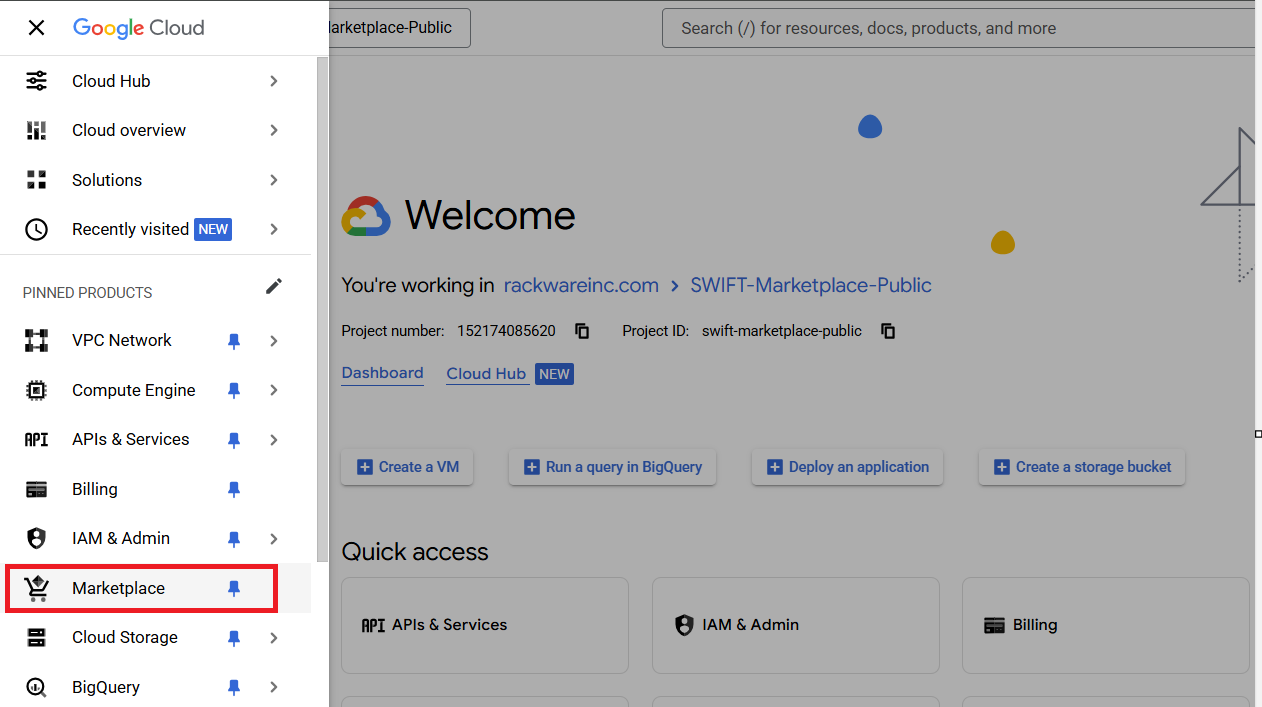Switch to the Dashboard tab
1262x707 pixels.
coord(382,373)
